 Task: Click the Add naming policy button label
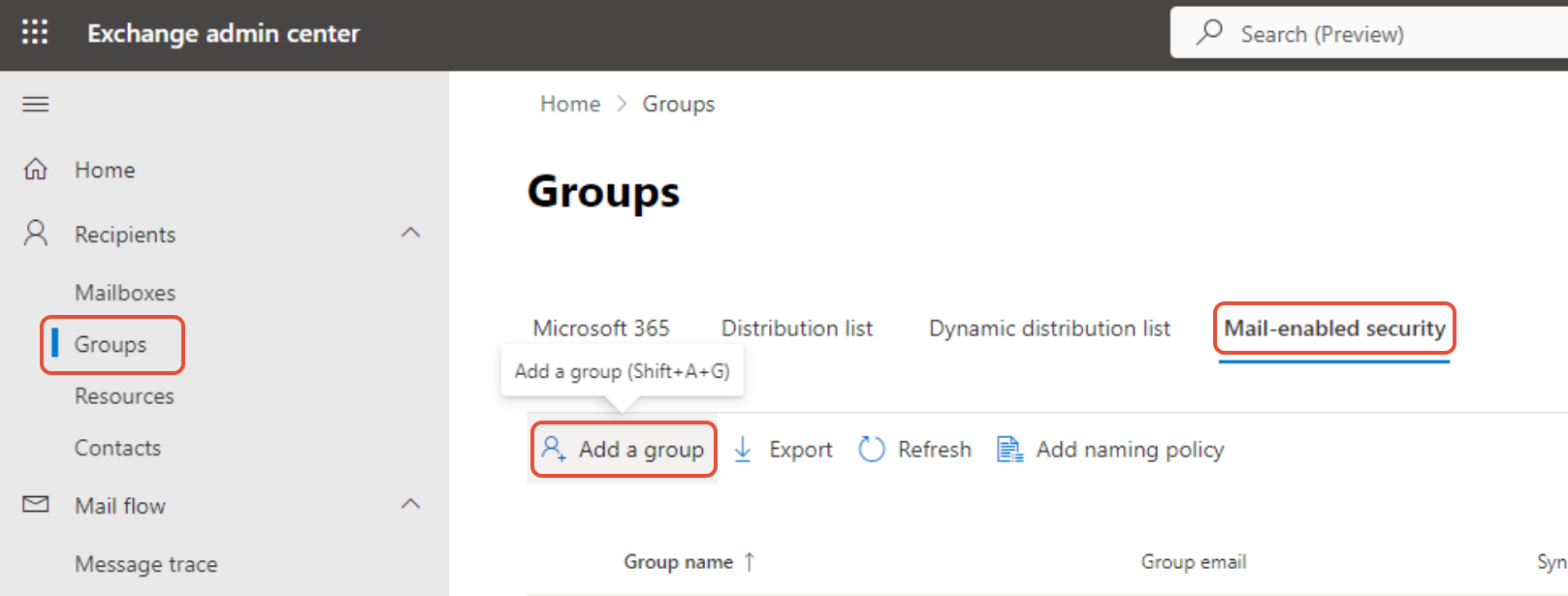click(x=1131, y=450)
